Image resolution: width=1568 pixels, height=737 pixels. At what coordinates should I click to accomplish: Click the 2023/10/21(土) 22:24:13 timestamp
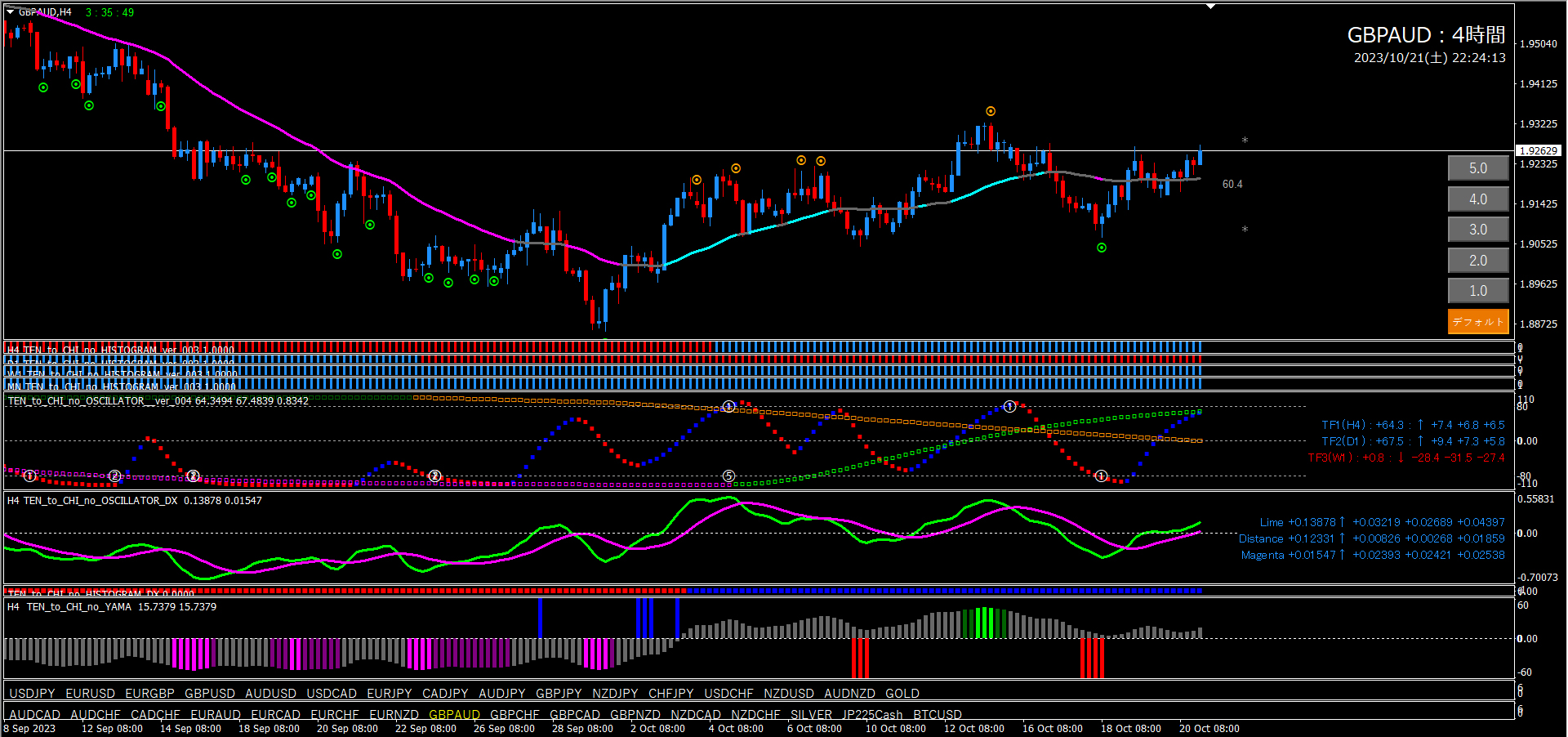click(1430, 58)
